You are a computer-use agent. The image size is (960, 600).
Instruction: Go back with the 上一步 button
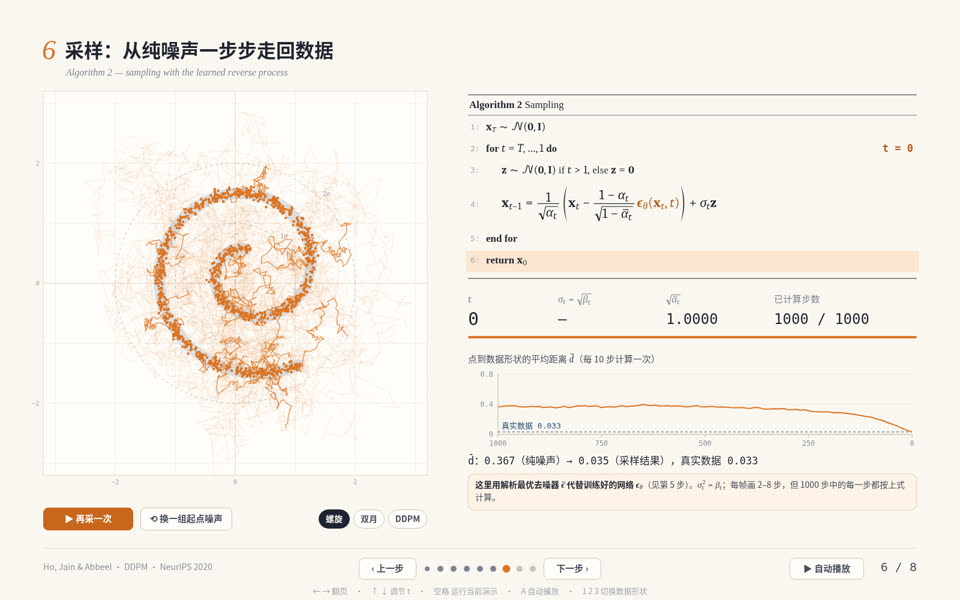(388, 568)
